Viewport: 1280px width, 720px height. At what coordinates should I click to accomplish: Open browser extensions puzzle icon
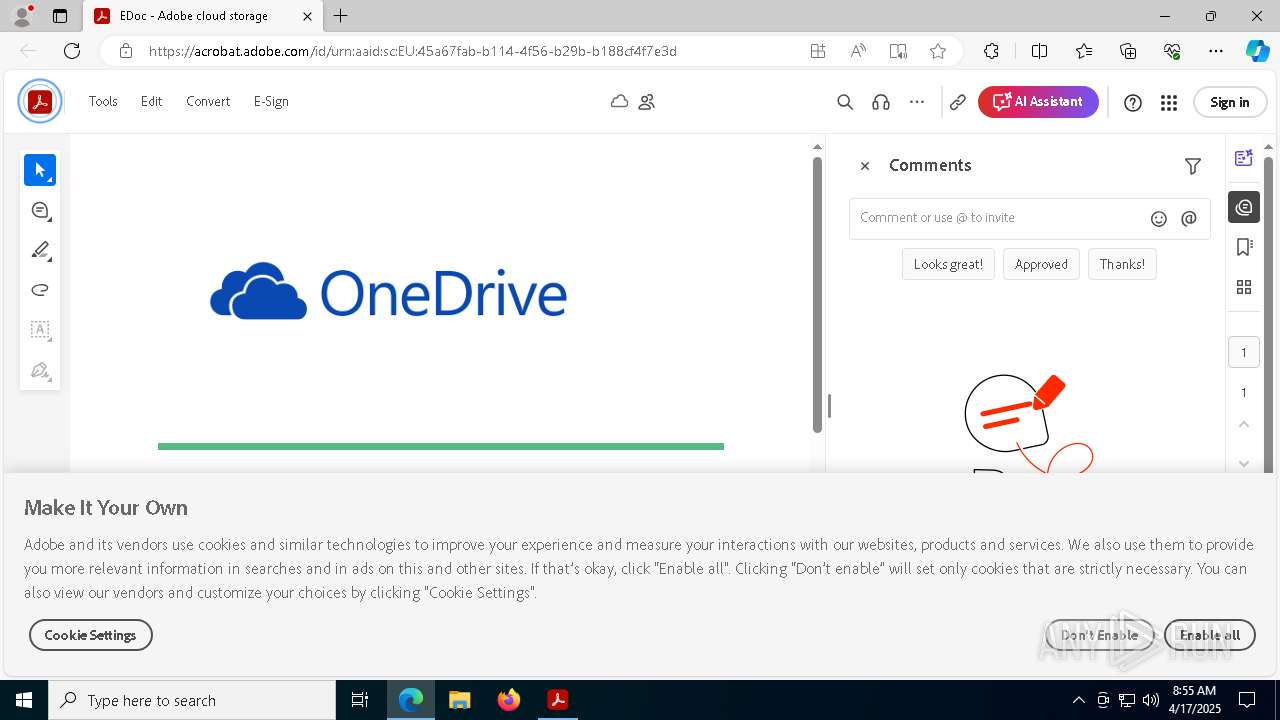[991, 51]
